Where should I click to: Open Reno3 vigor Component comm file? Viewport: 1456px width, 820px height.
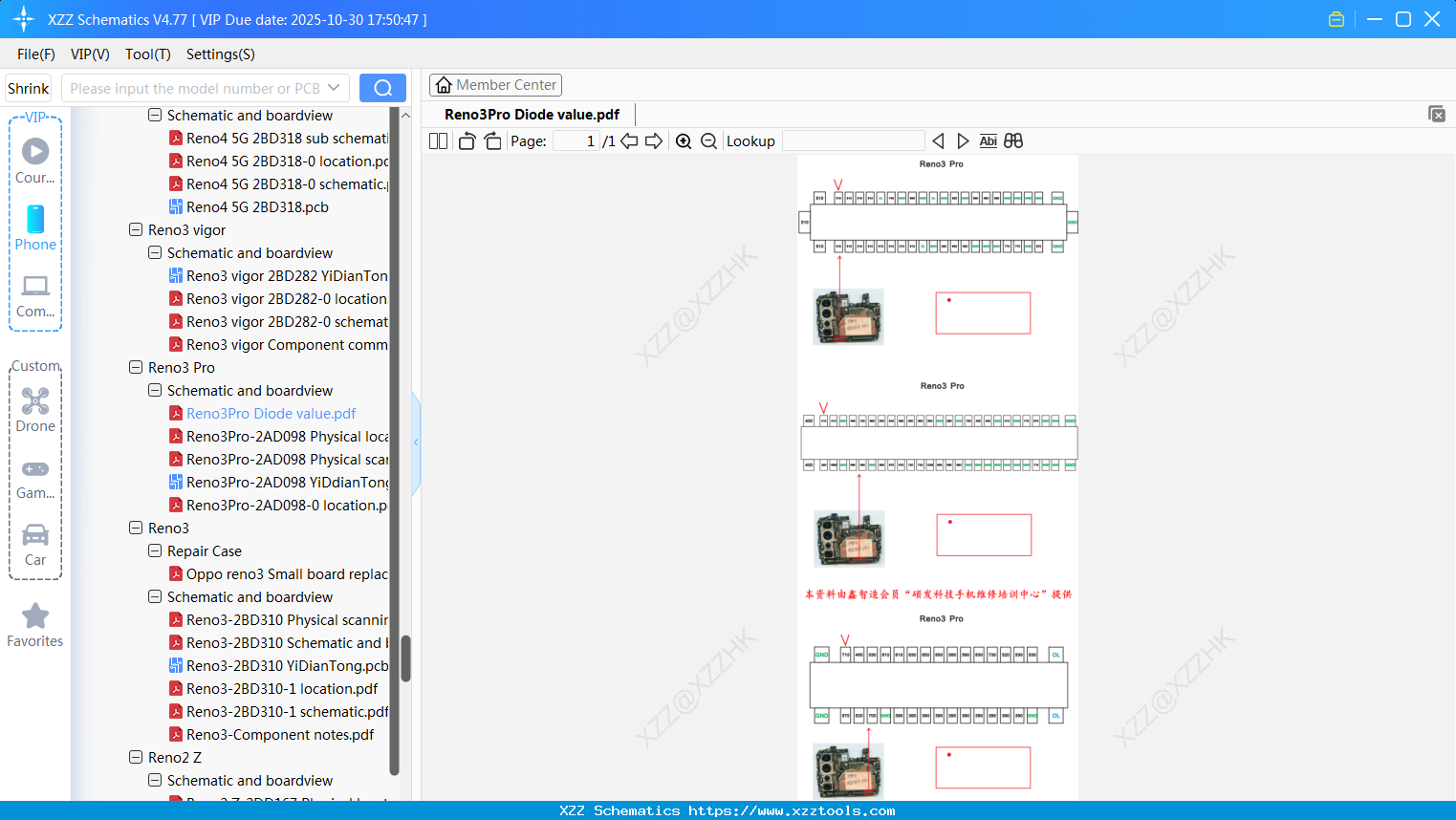[x=278, y=344]
